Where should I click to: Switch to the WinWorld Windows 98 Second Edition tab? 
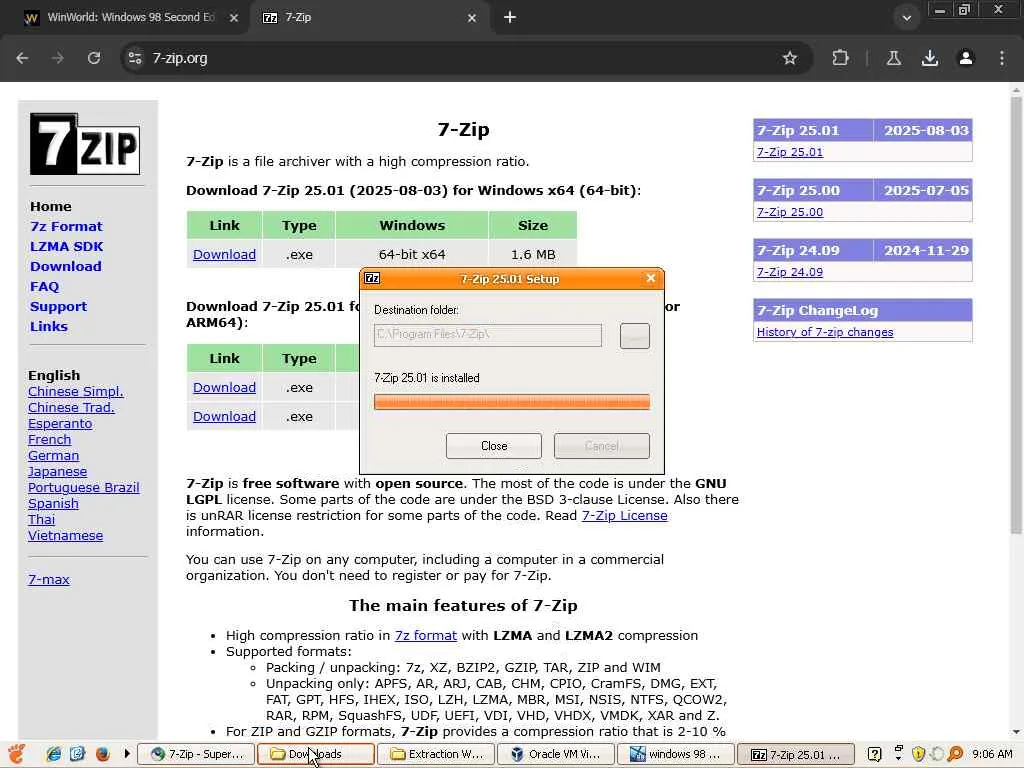[131, 18]
